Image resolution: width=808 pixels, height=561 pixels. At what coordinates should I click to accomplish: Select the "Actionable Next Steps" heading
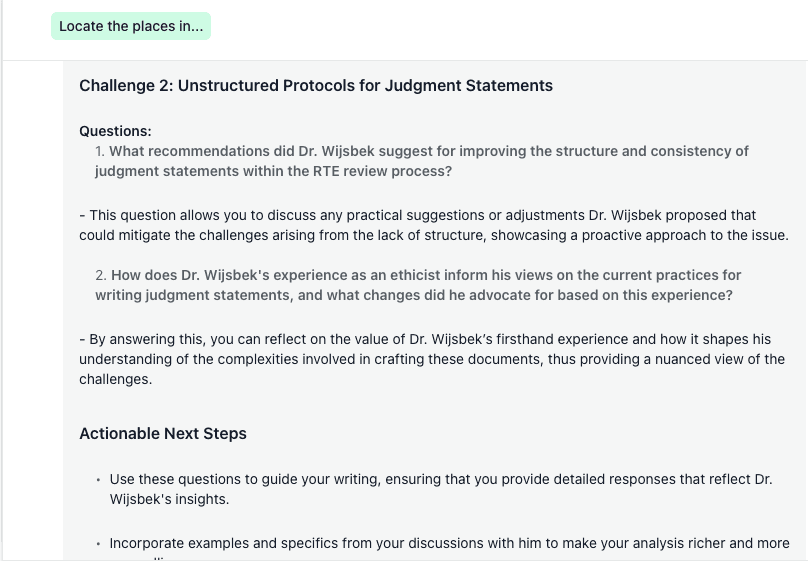coord(163,434)
